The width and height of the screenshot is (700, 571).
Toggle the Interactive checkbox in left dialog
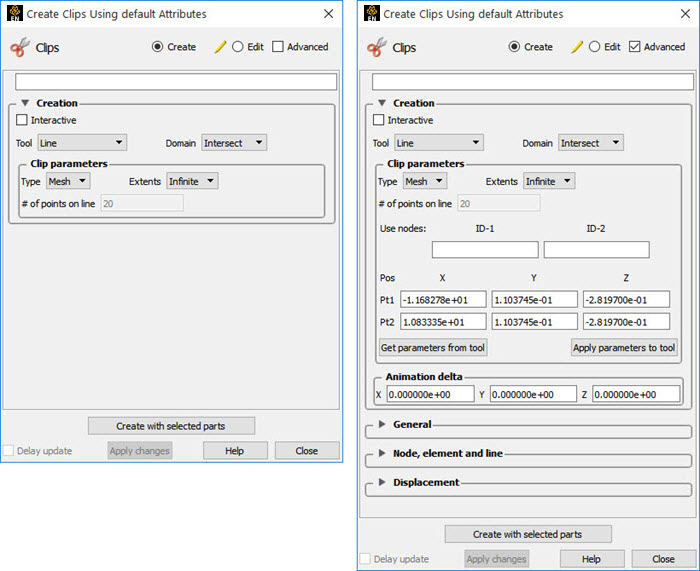(x=21, y=120)
